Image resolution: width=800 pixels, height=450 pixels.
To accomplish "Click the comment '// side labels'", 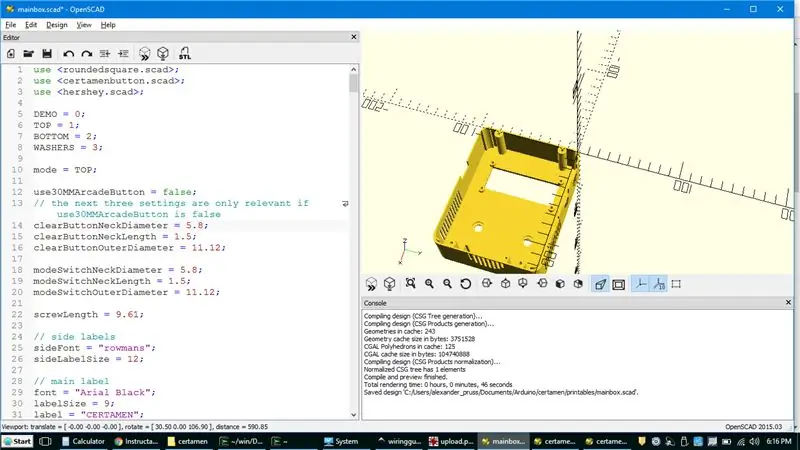I will (74, 337).
